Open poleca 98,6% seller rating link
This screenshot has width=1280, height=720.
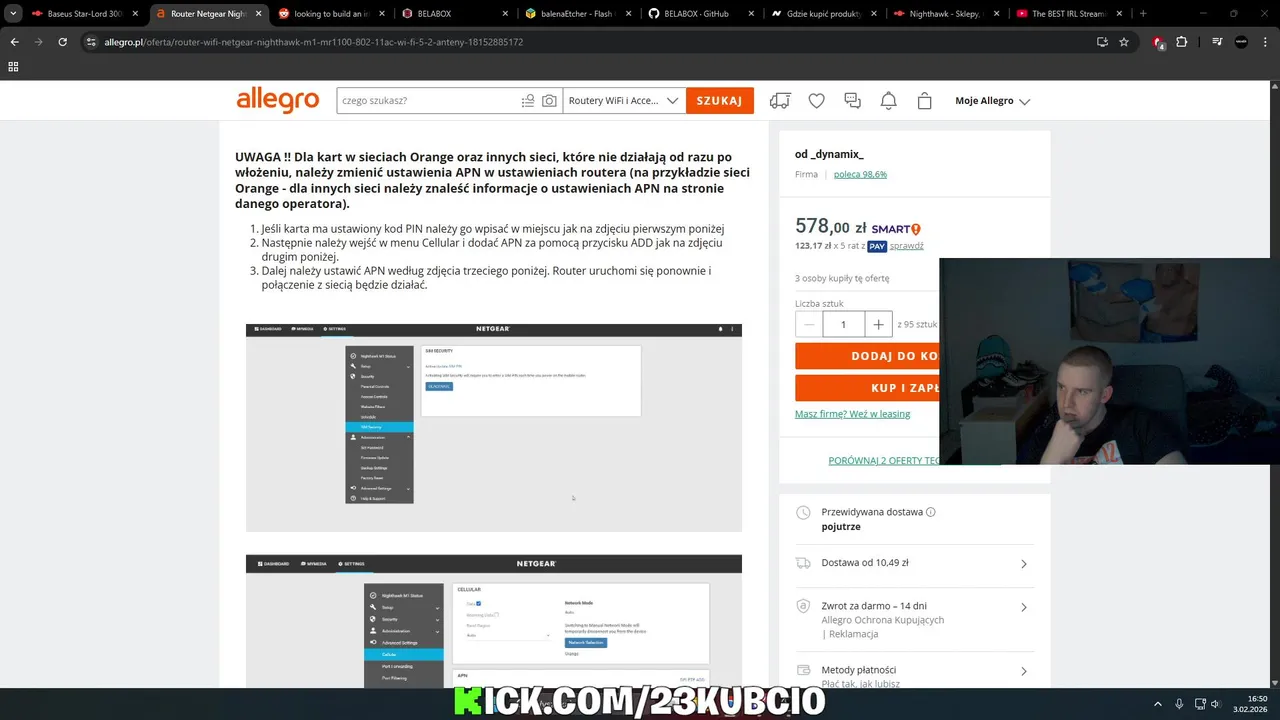860,174
